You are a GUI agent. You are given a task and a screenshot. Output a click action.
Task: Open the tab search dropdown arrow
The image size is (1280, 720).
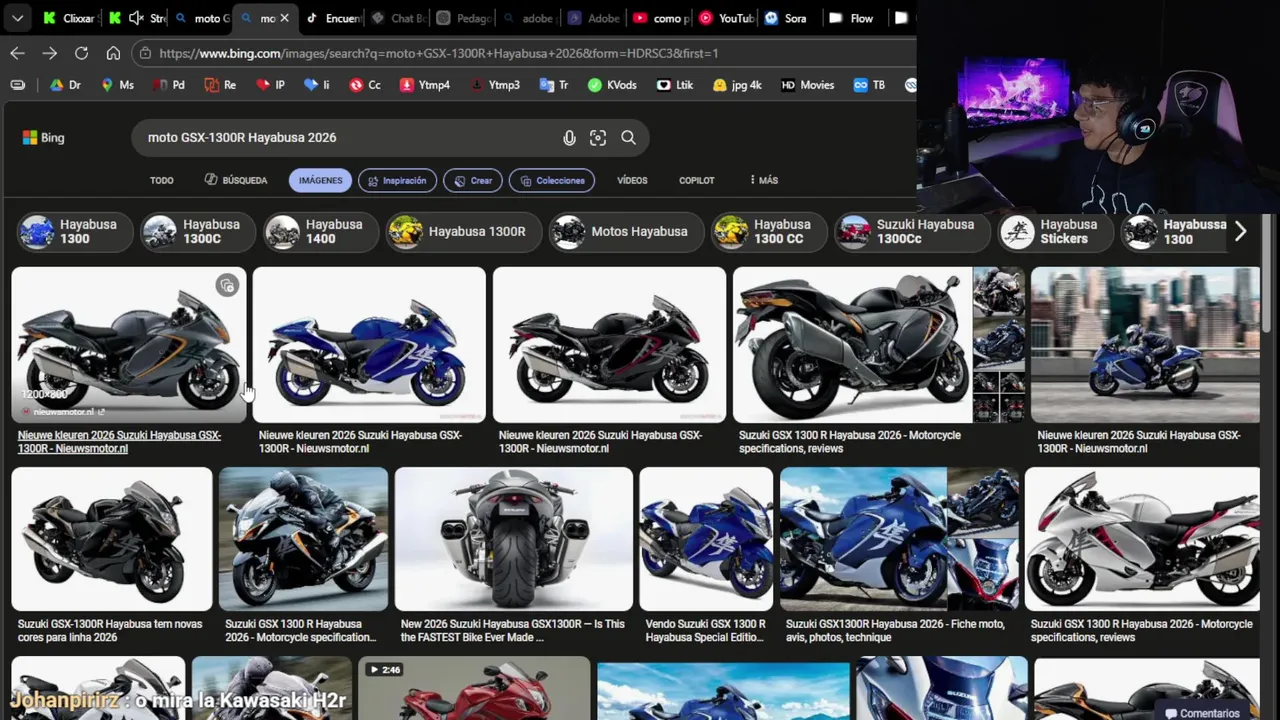(x=17, y=18)
